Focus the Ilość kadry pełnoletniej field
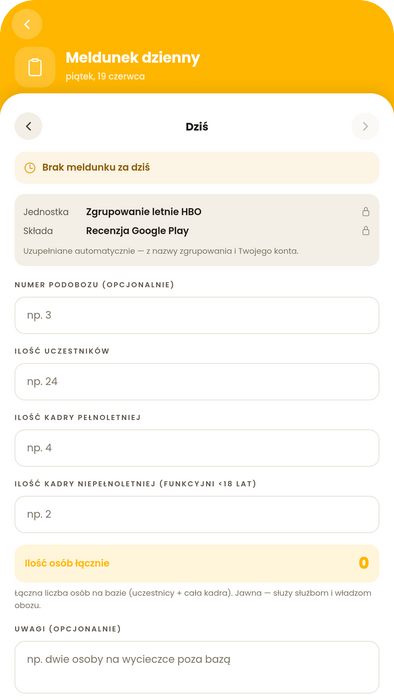The height and width of the screenshot is (700, 394). pyautogui.click(x=197, y=448)
